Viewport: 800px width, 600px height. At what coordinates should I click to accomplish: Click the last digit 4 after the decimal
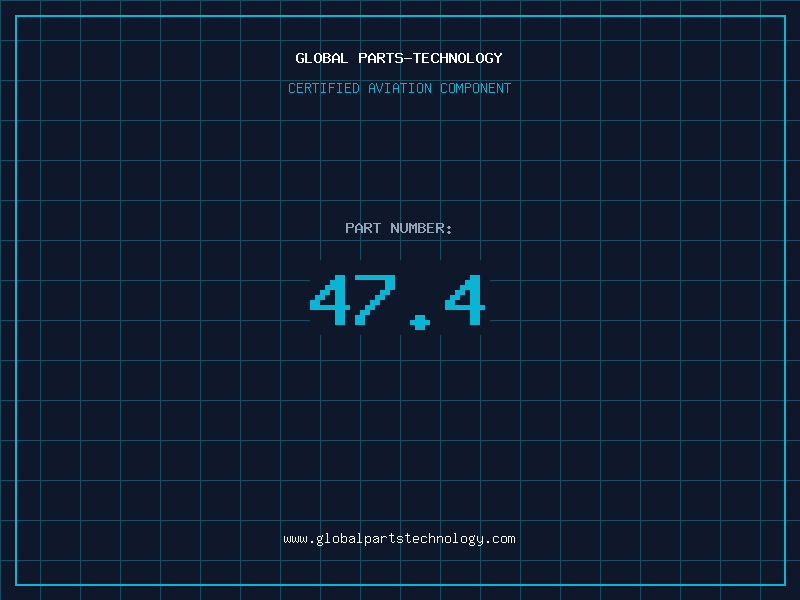click(465, 300)
